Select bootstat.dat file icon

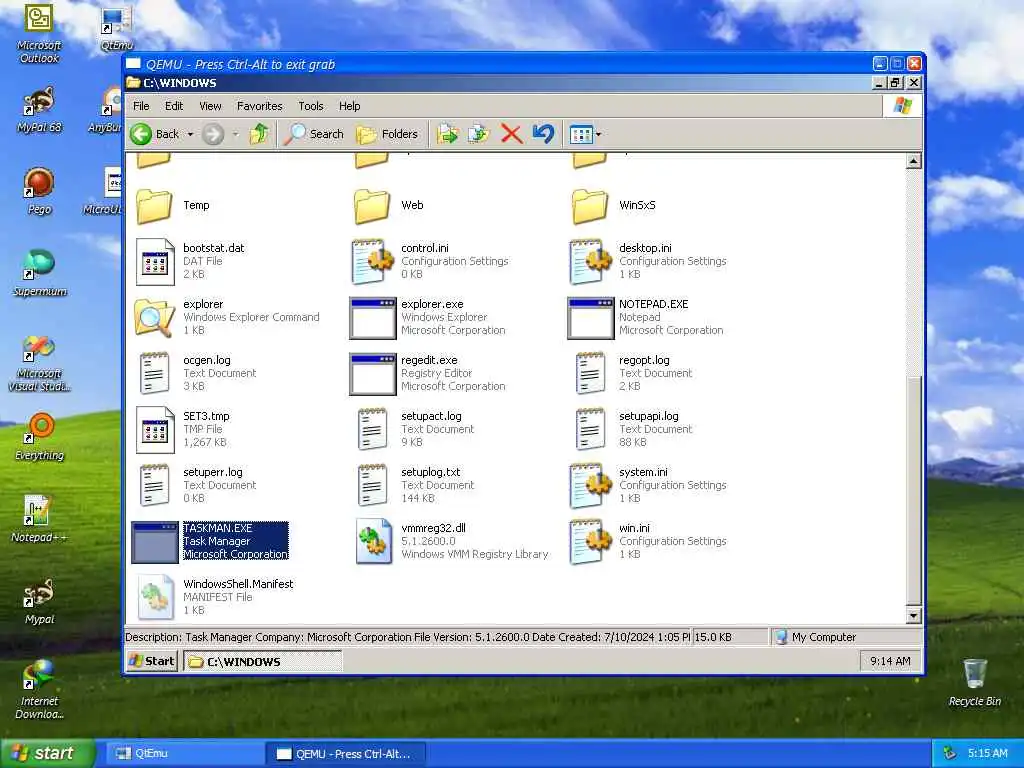point(155,262)
